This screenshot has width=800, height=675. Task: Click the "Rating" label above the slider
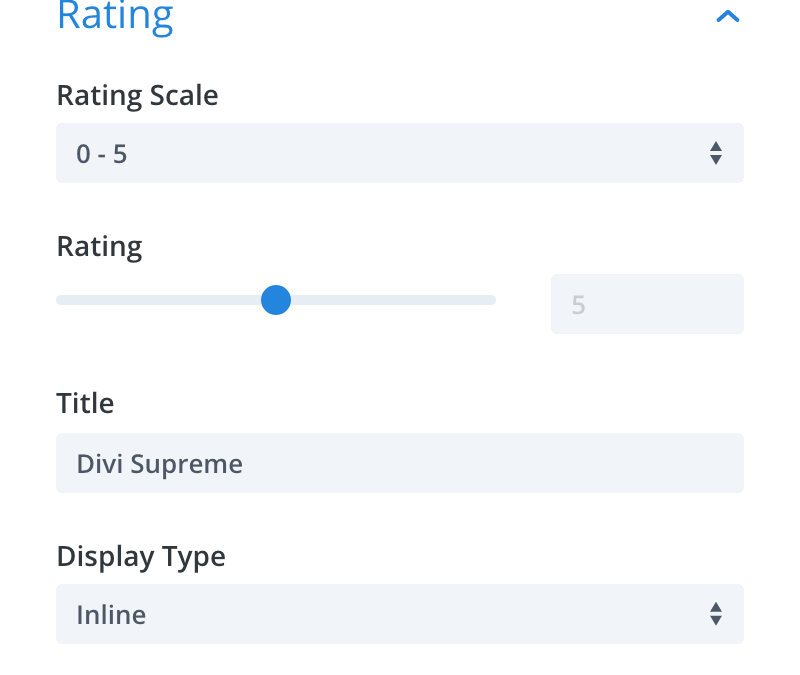tap(99, 247)
